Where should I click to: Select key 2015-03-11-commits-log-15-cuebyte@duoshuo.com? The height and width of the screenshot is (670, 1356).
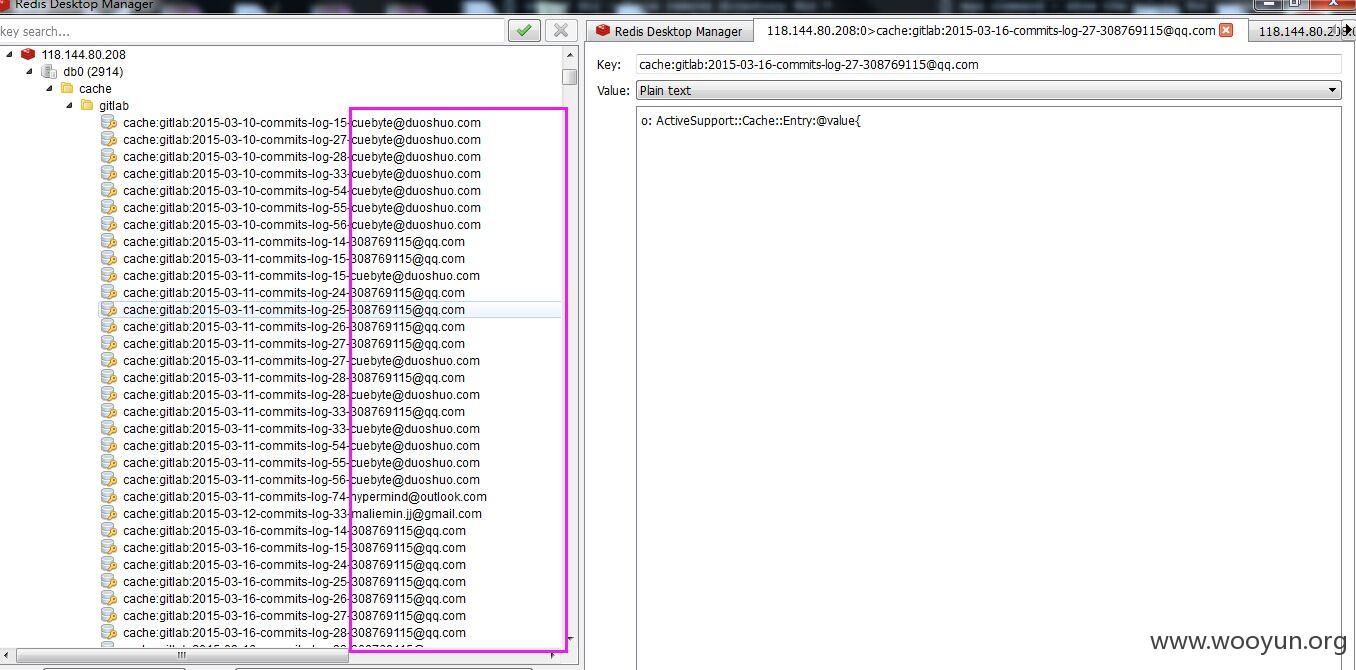pos(302,275)
